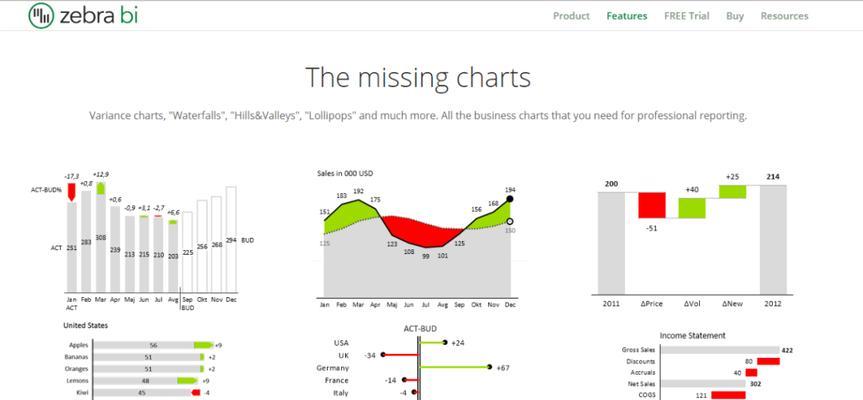Click the hollow December budget marker
This screenshot has height=400, width=863.
click(510, 221)
